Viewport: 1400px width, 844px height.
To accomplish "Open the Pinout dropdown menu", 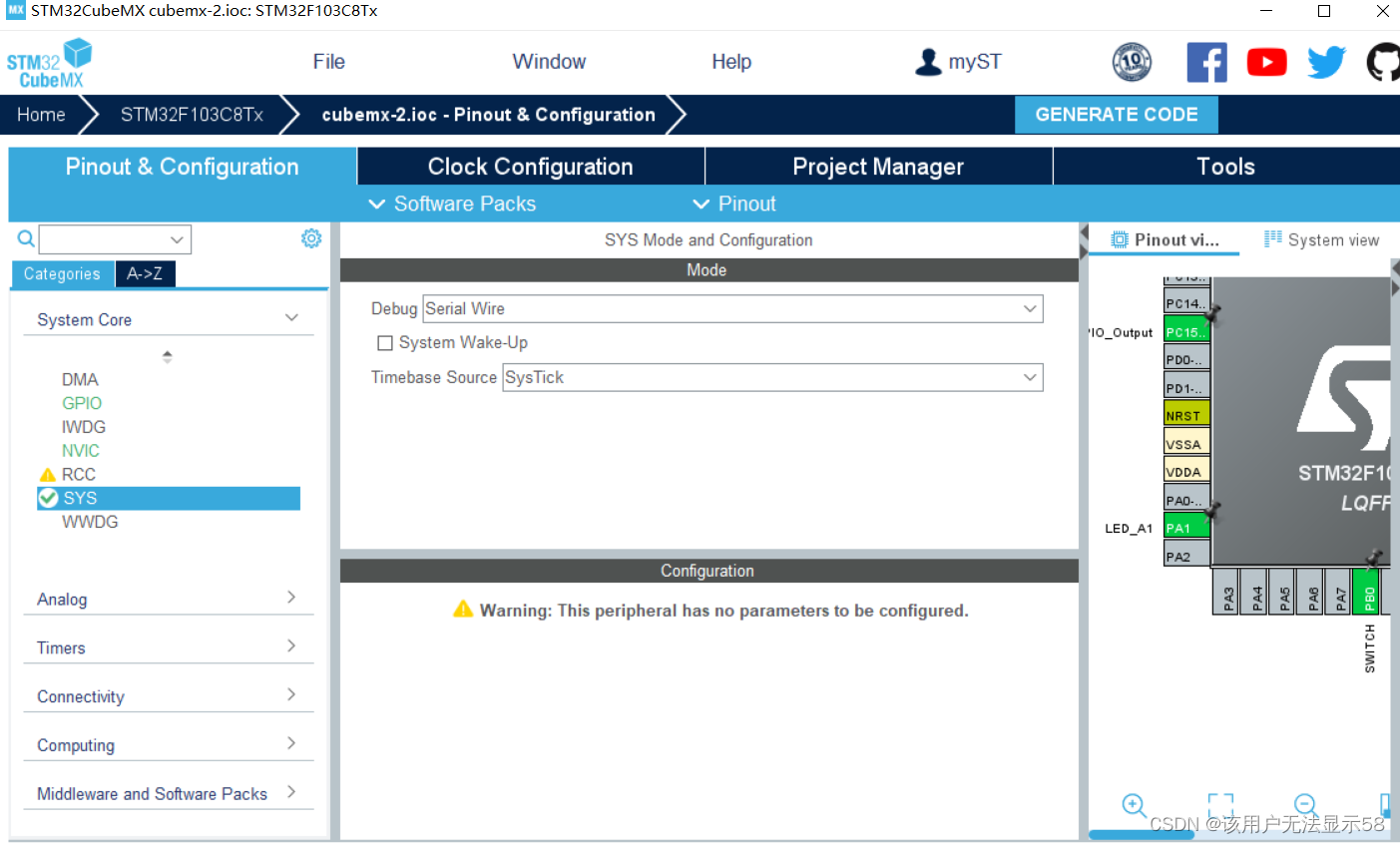I will click(734, 204).
